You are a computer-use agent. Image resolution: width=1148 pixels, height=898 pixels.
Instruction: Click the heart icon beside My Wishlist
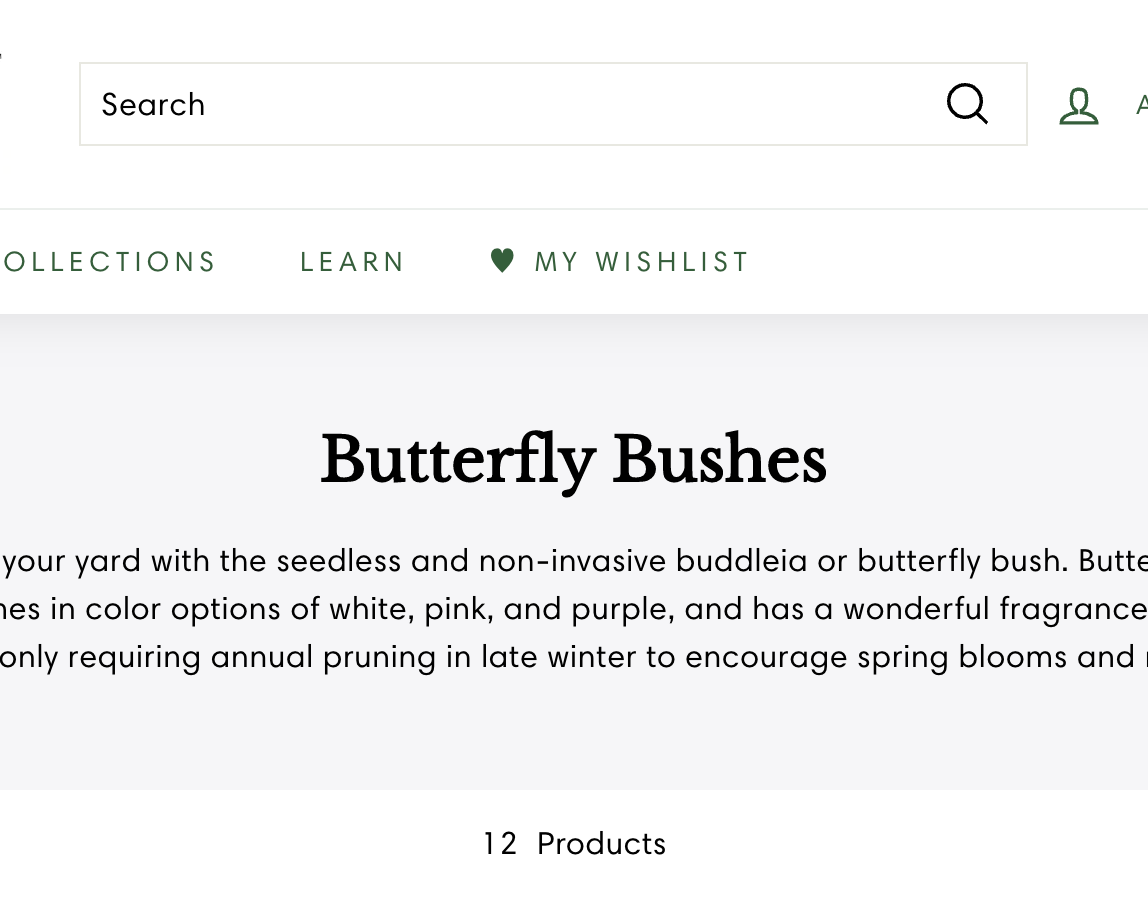click(502, 261)
